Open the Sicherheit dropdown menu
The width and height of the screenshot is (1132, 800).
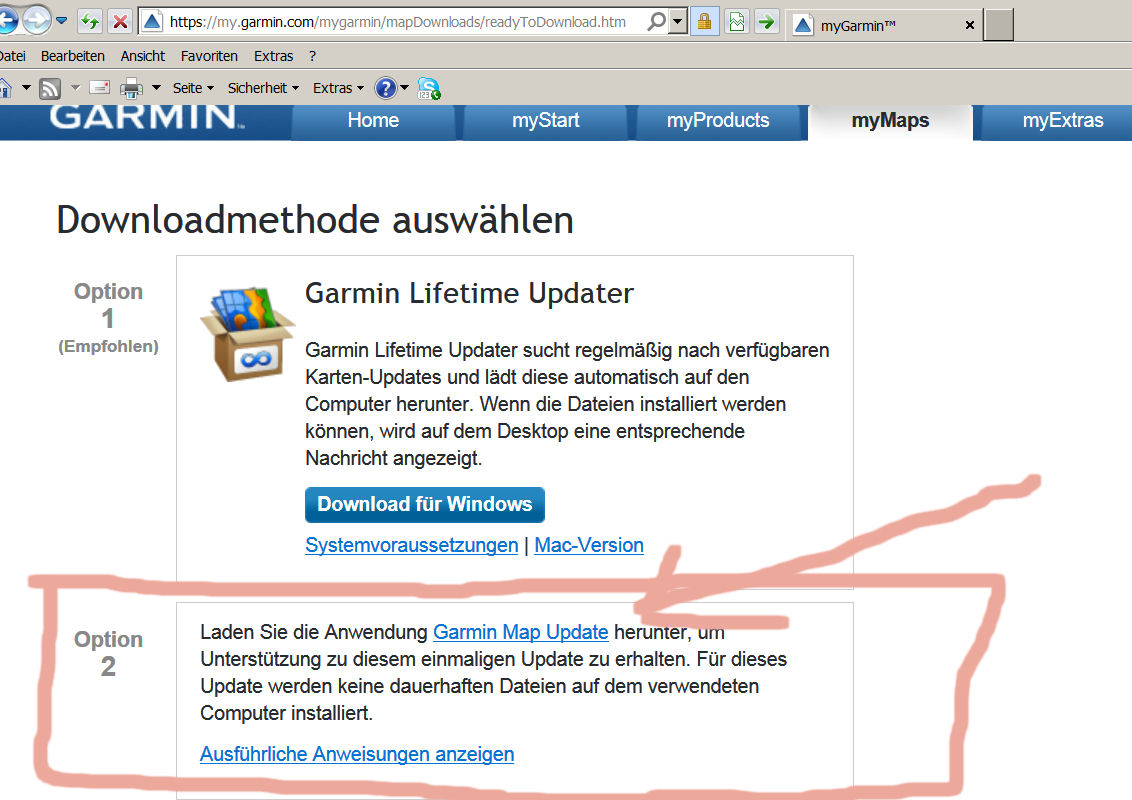[263, 88]
